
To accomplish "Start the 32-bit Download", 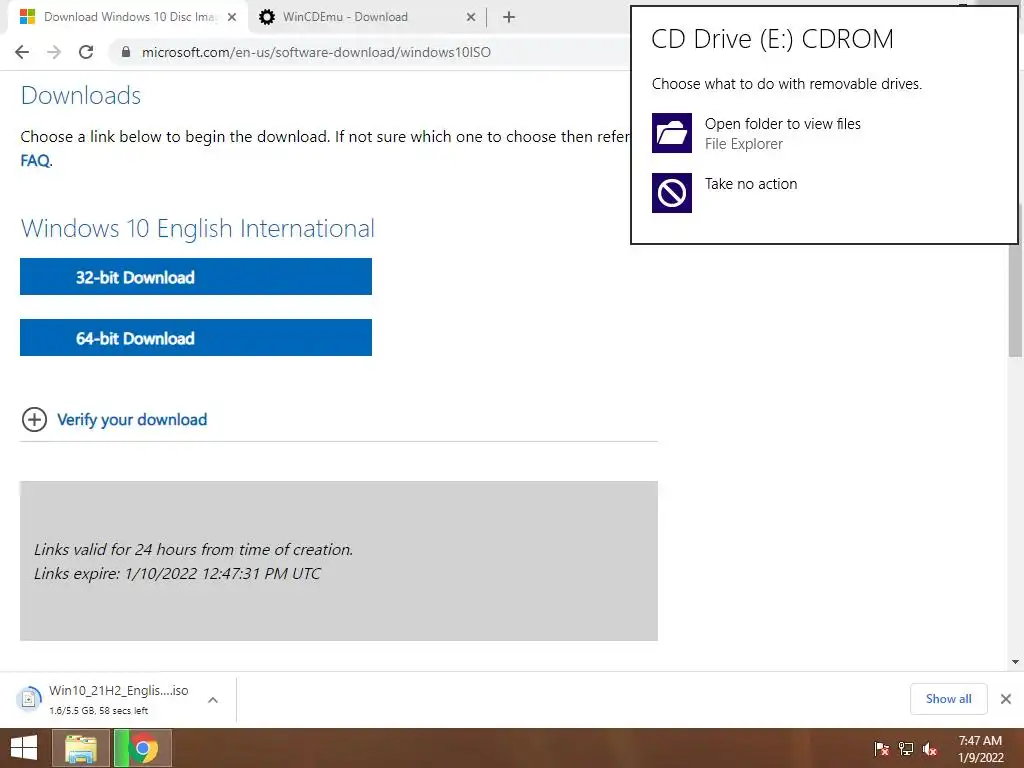I will (196, 277).
